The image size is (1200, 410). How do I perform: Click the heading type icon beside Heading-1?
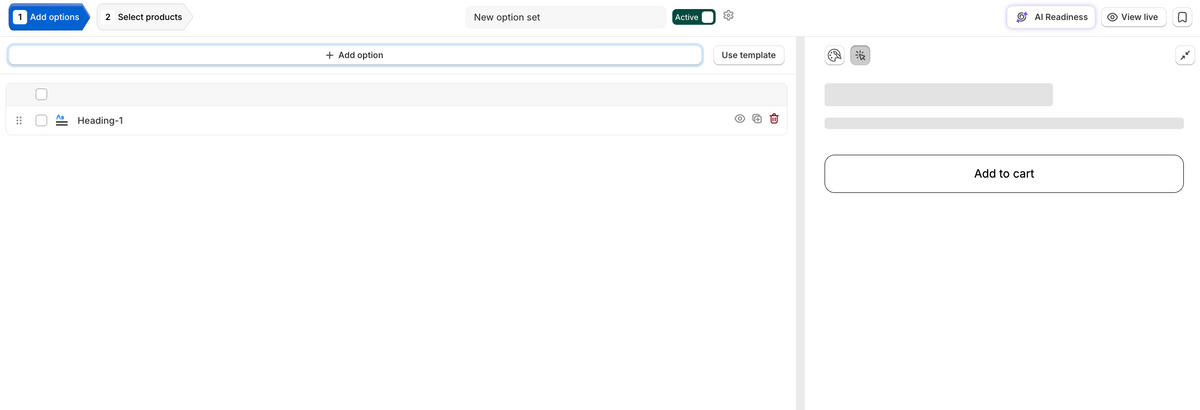[61, 120]
